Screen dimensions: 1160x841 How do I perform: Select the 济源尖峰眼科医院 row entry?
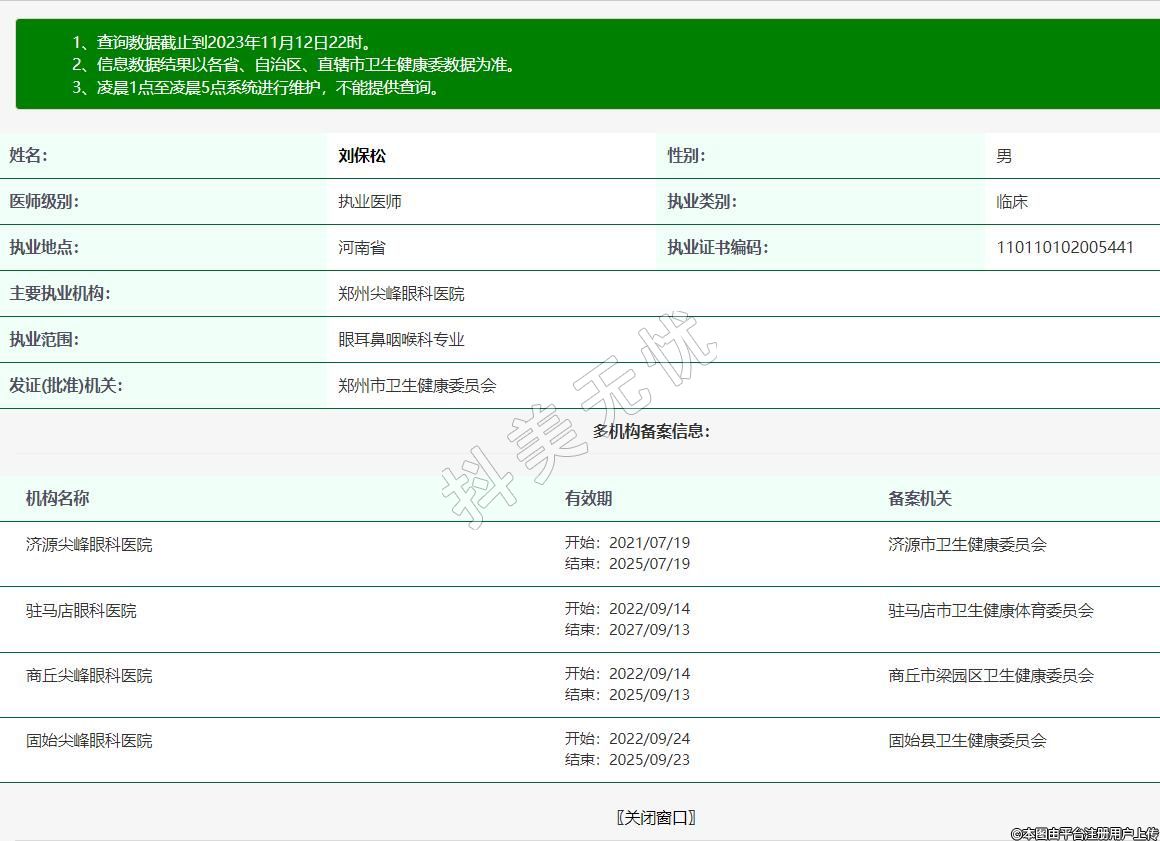89,545
